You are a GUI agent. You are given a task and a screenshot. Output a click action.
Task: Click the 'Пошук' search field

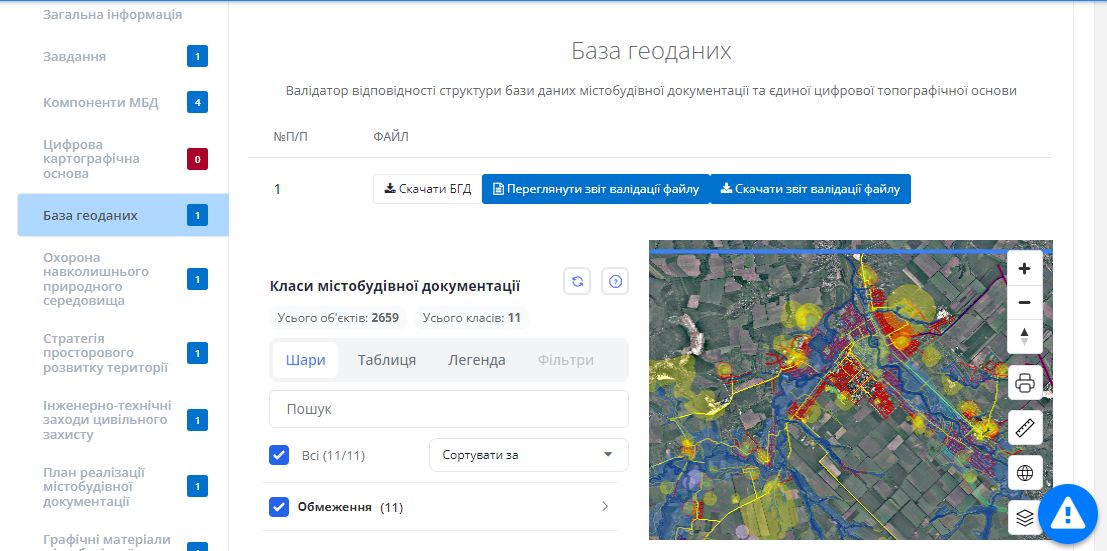[448, 409]
